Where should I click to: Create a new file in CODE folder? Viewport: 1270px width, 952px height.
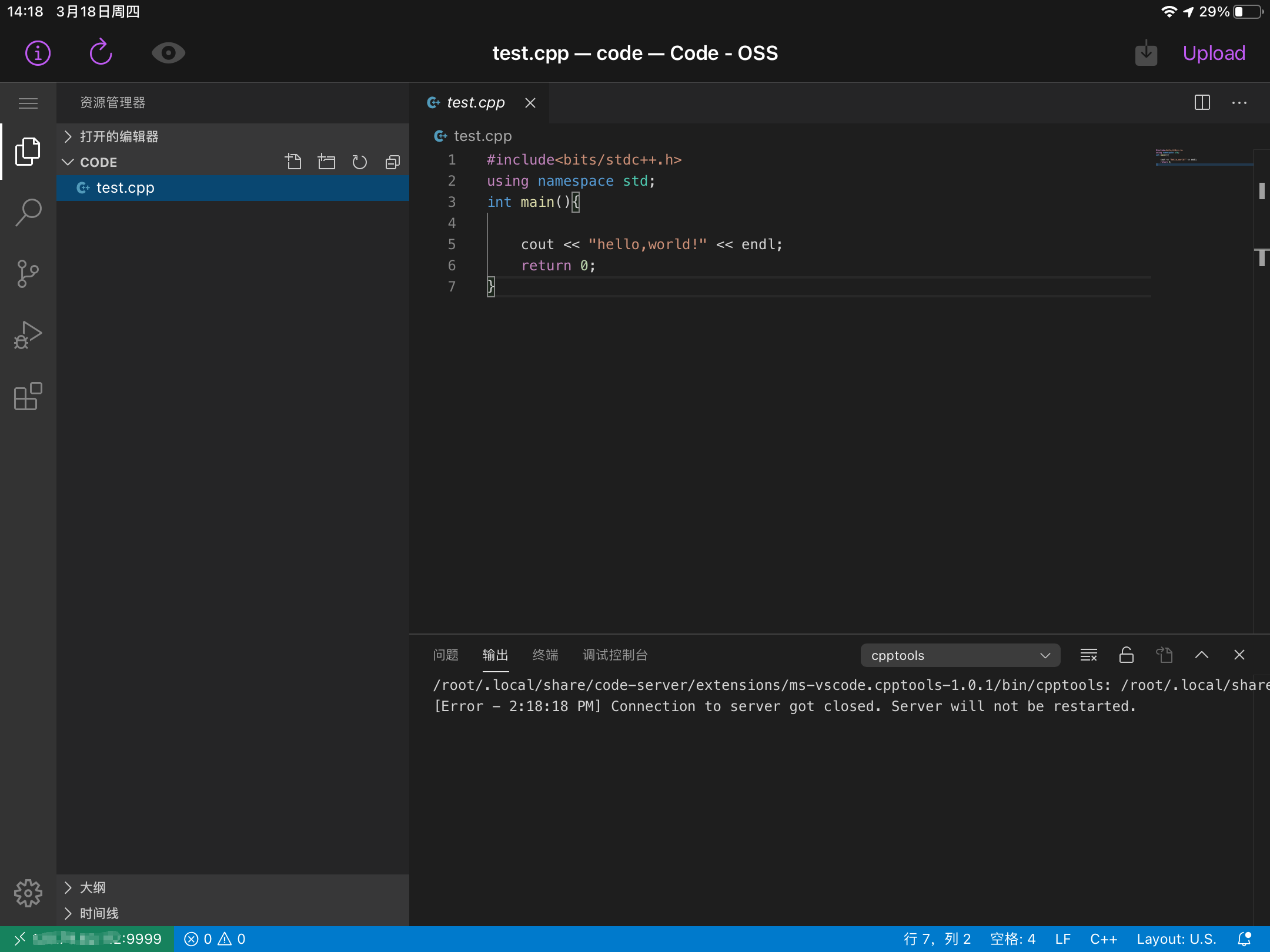pos(294,162)
